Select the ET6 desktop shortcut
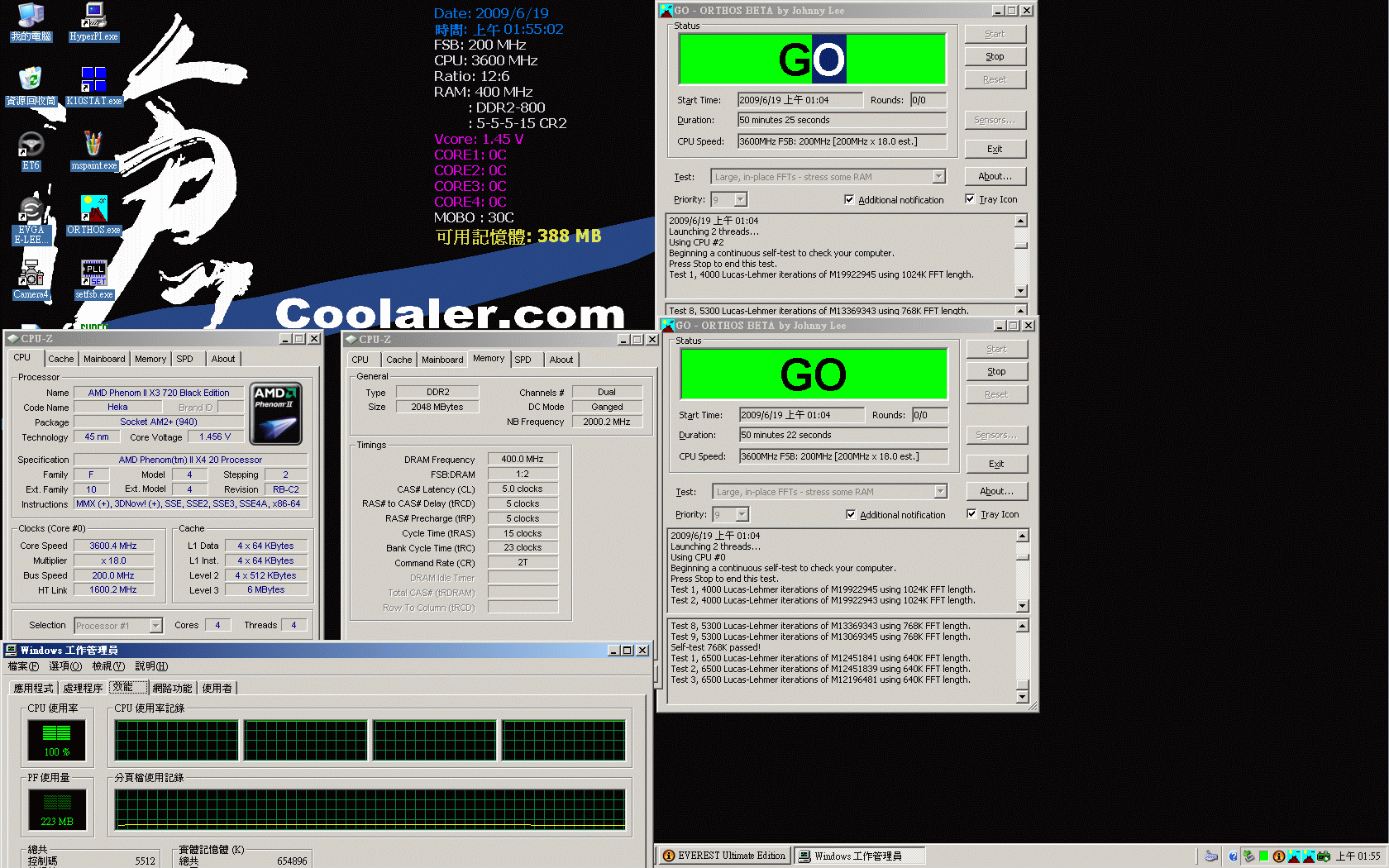 31,151
